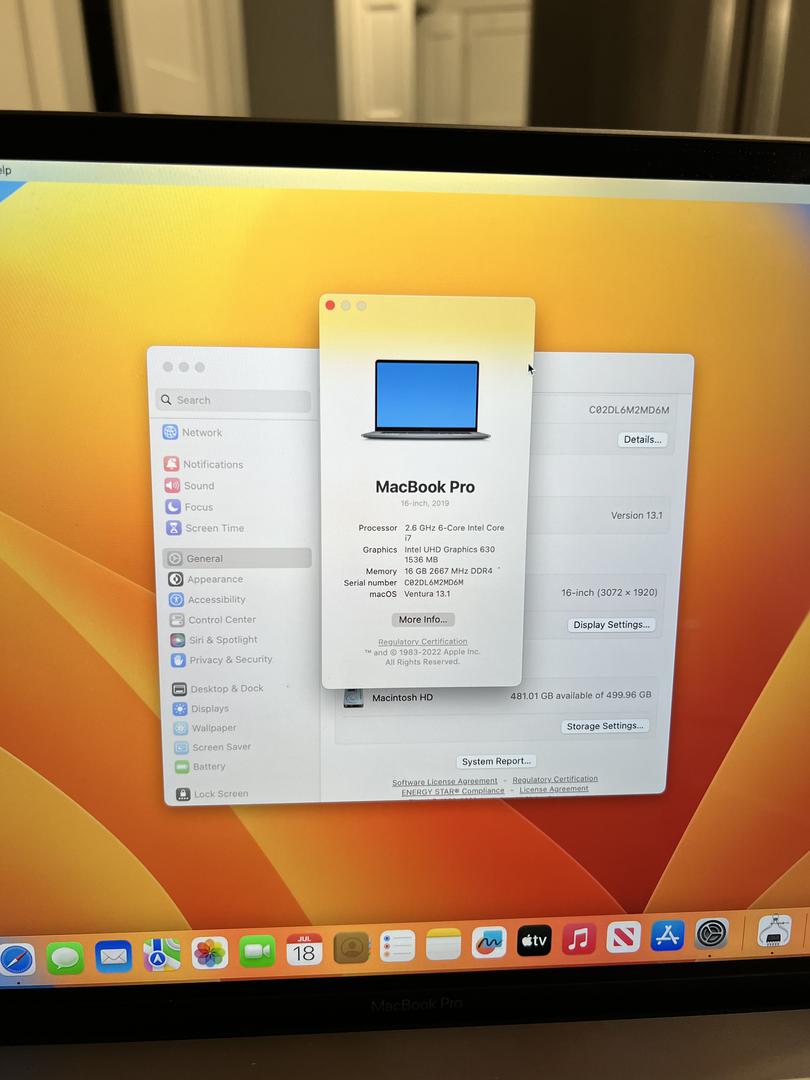The image size is (810, 1080).
Task: Open the Apple TV app
Action: (534, 940)
